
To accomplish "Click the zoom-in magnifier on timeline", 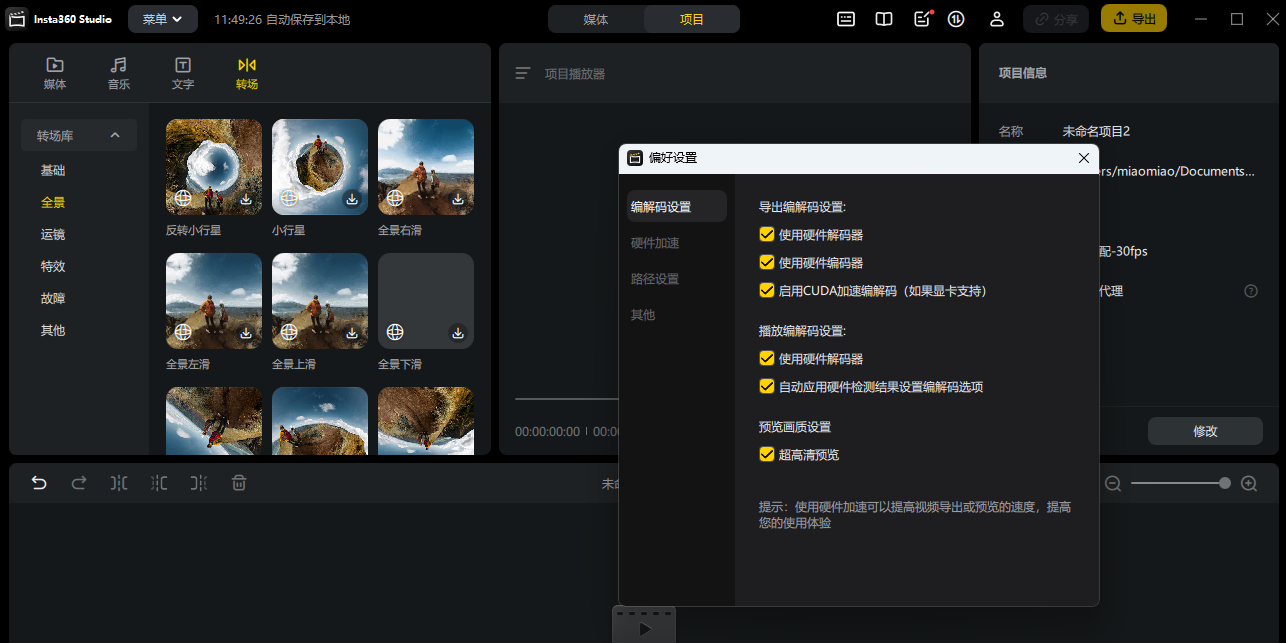I will (1249, 483).
